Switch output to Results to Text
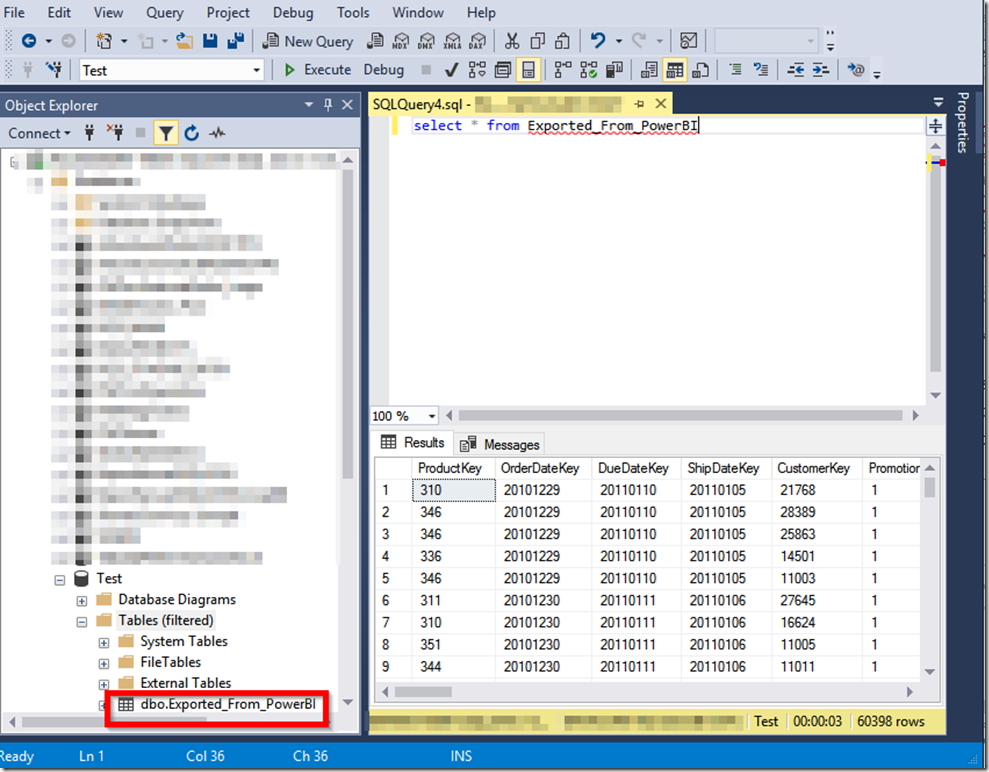989x772 pixels. point(649,69)
